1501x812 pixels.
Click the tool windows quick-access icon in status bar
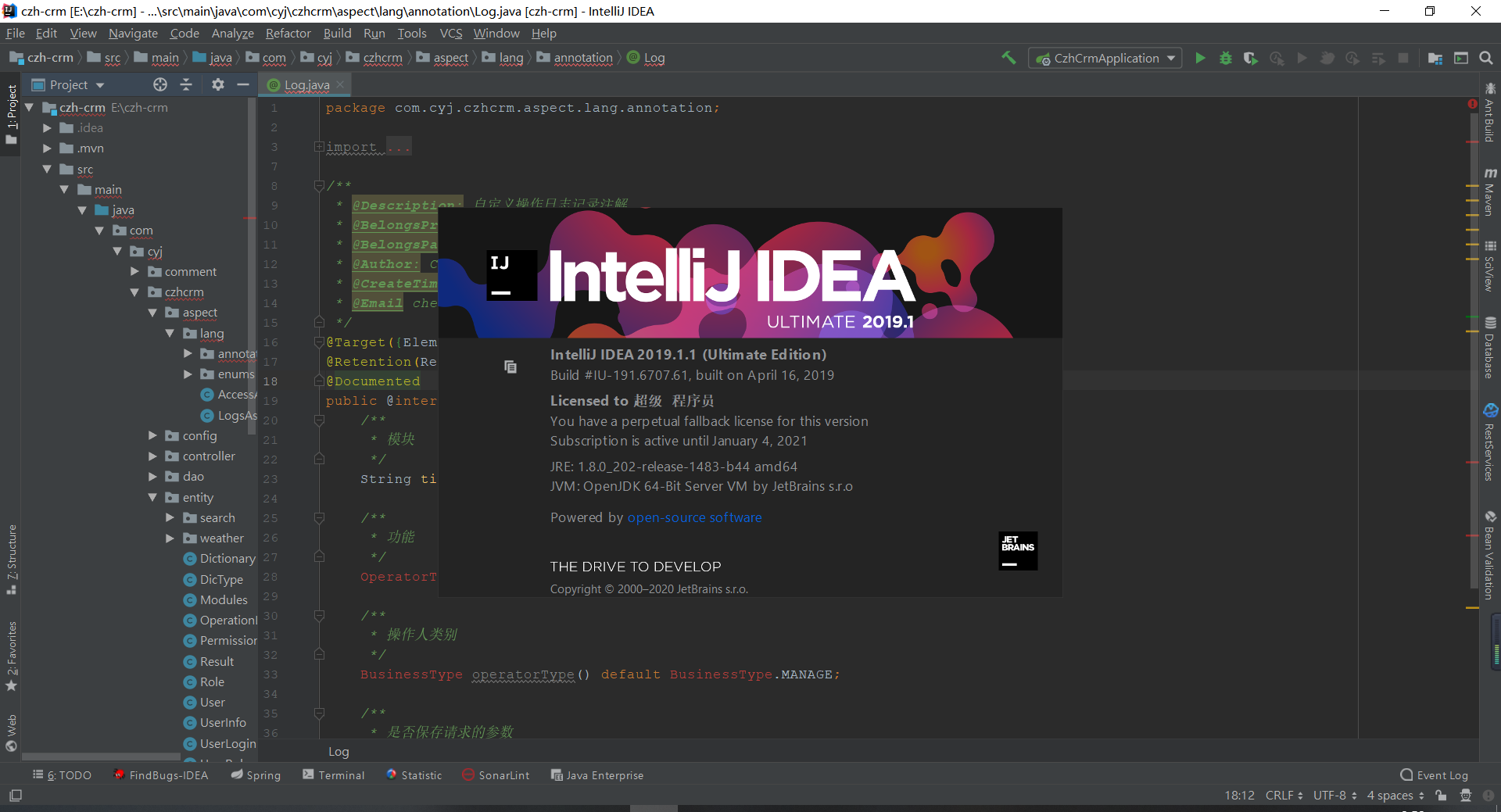[16, 796]
